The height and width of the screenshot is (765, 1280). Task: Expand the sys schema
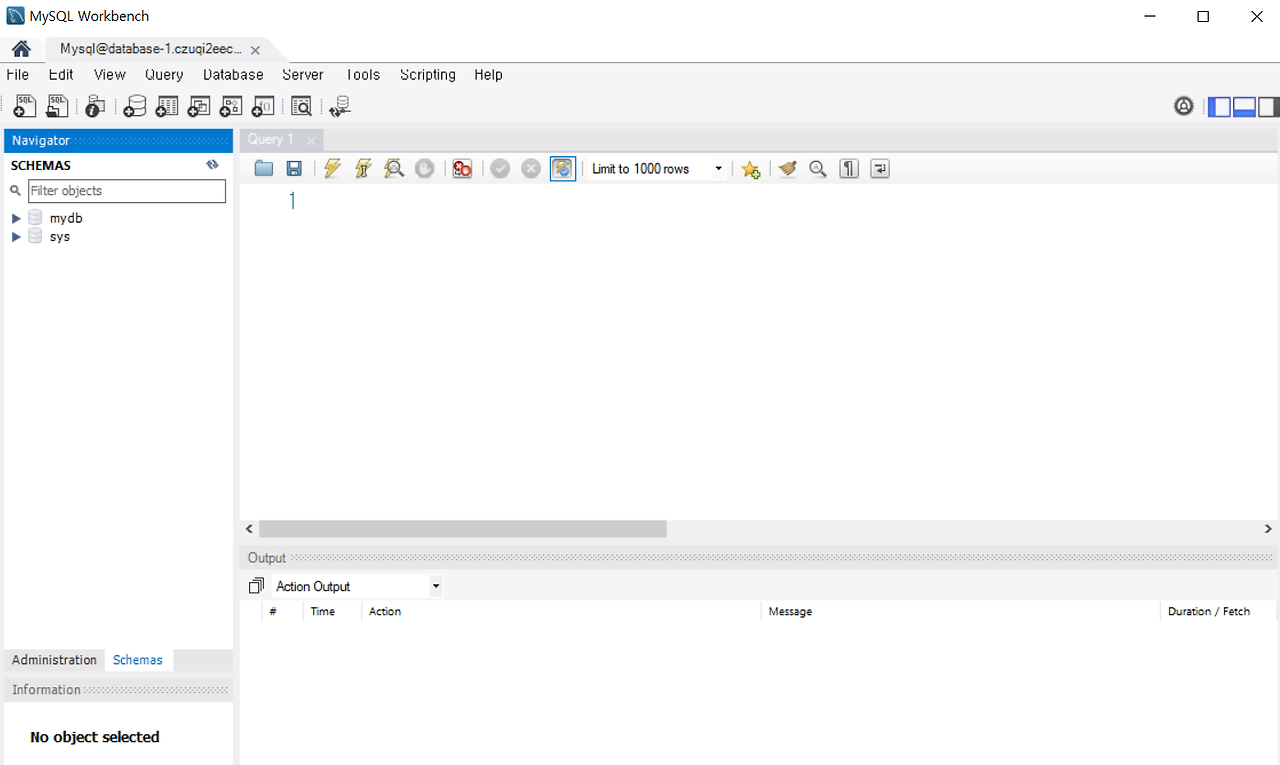coord(16,237)
